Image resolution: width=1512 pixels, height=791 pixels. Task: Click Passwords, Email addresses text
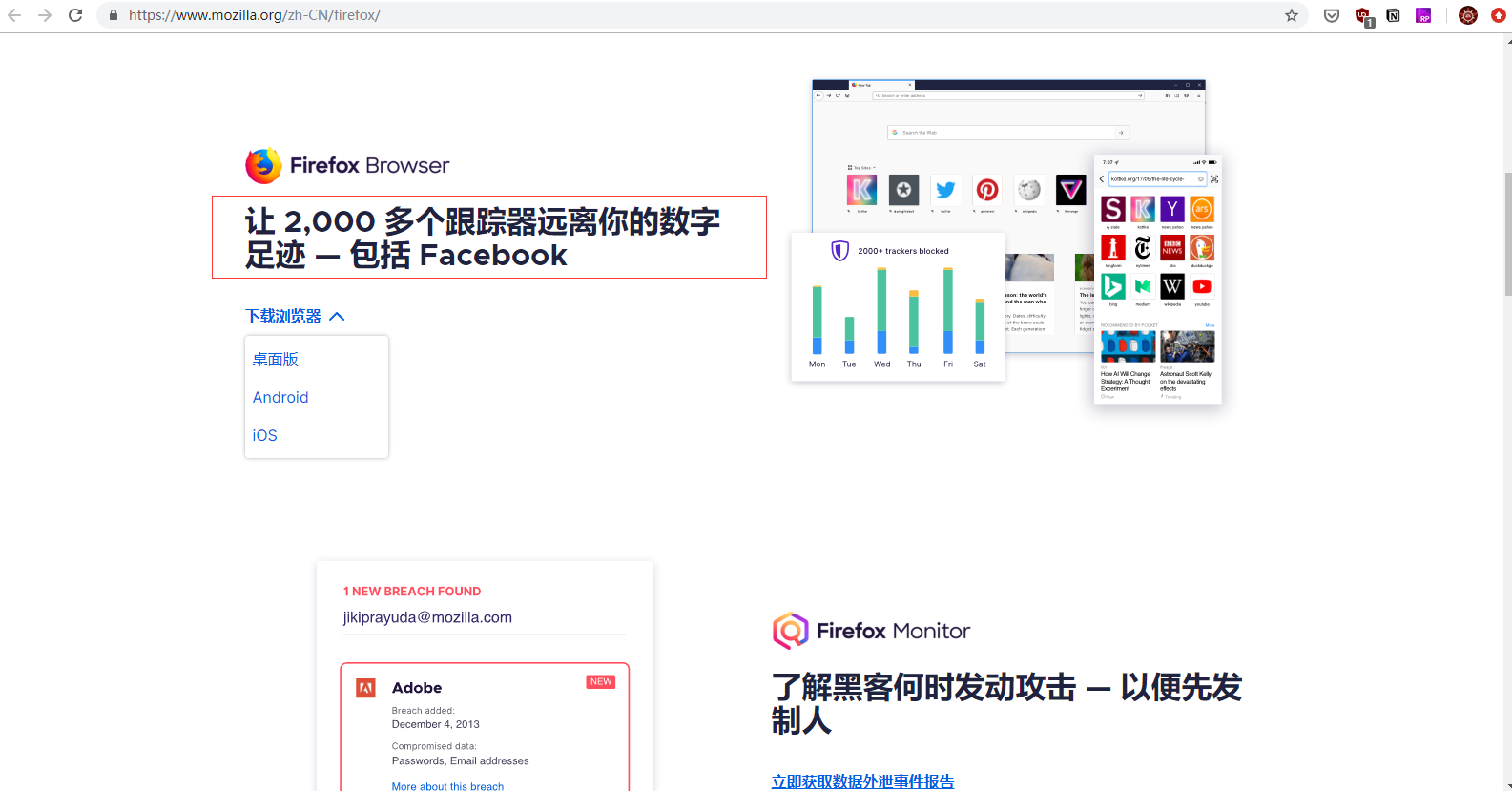point(460,760)
